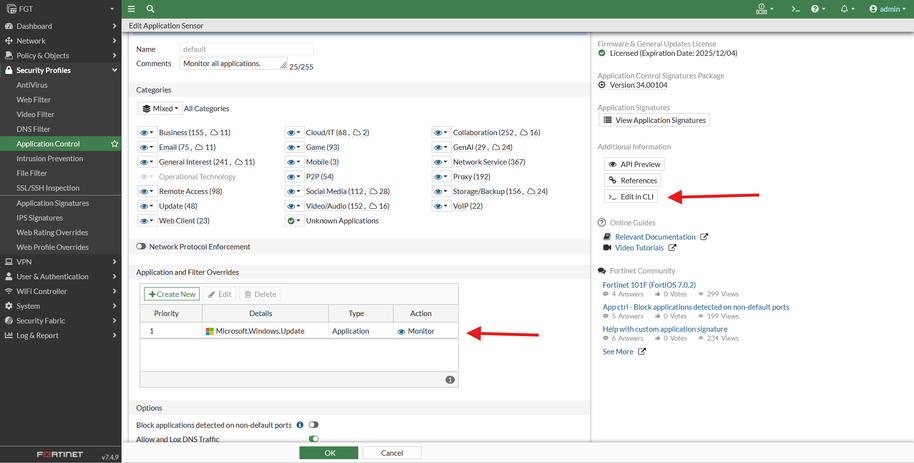The height and width of the screenshot is (463, 914).
Task: Click the hamburger menu icon in top bar
Action: (132, 9)
